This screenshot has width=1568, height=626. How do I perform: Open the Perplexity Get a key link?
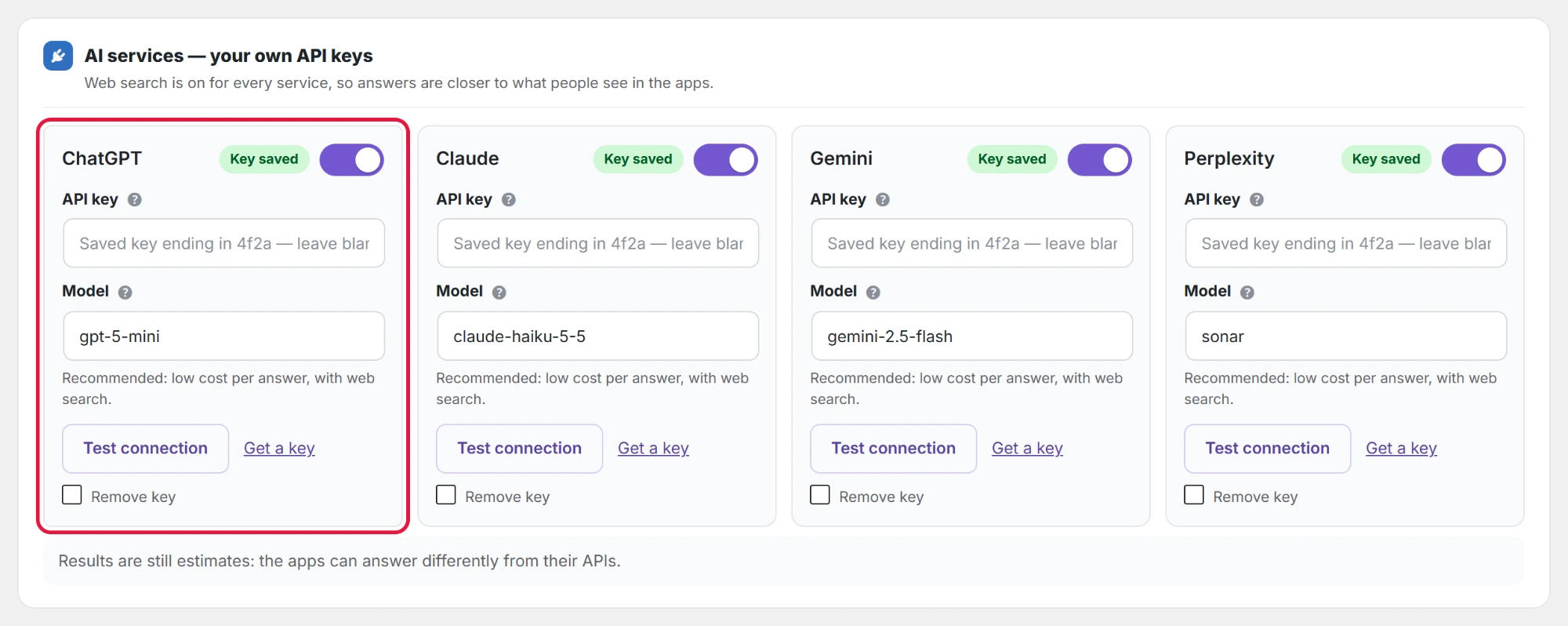[1401, 448]
